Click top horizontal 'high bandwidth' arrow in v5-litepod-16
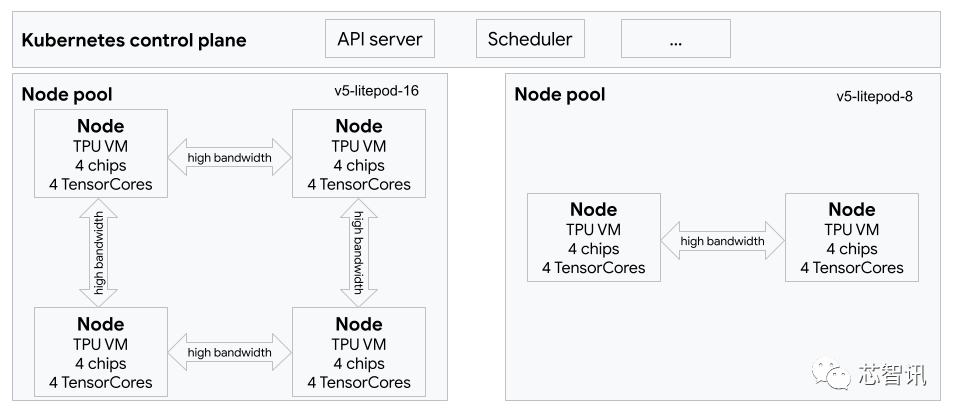Screen dimensions: 957x417 click(229, 158)
